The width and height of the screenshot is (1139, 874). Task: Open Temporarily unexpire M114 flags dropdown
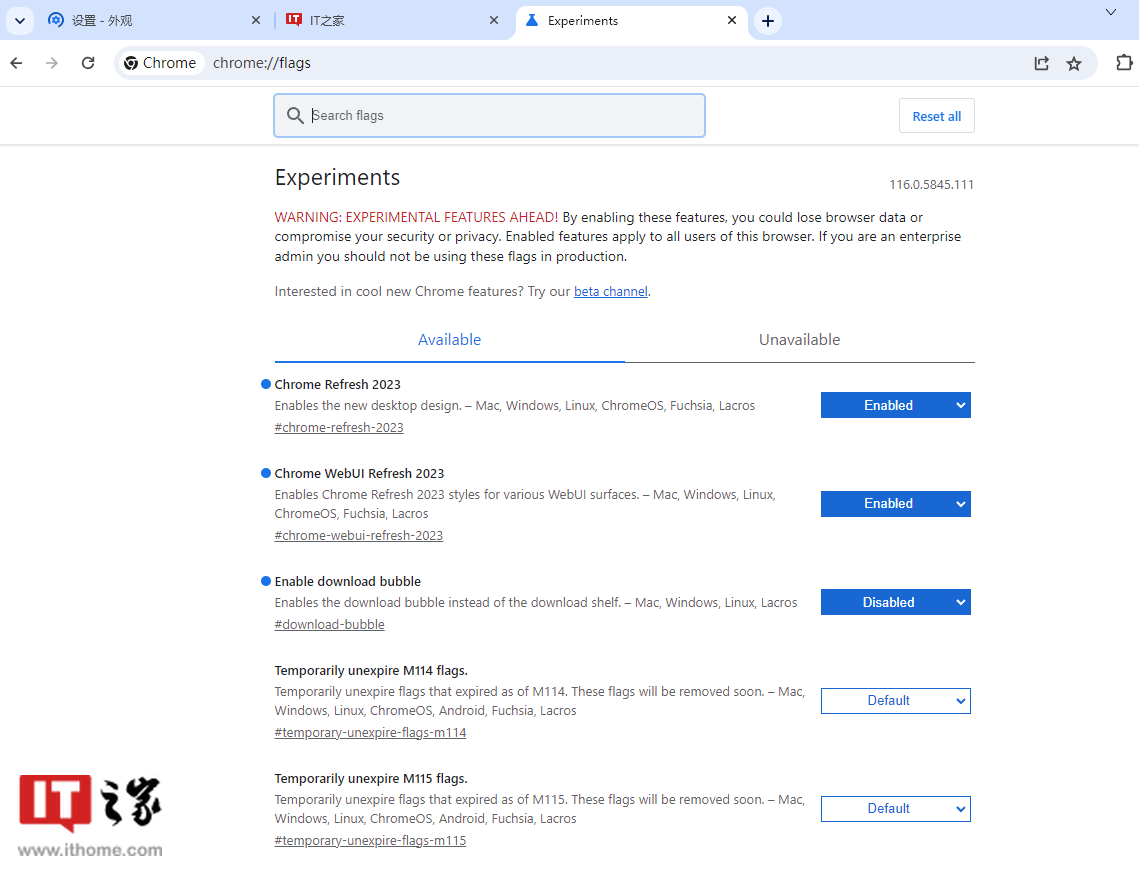(896, 700)
